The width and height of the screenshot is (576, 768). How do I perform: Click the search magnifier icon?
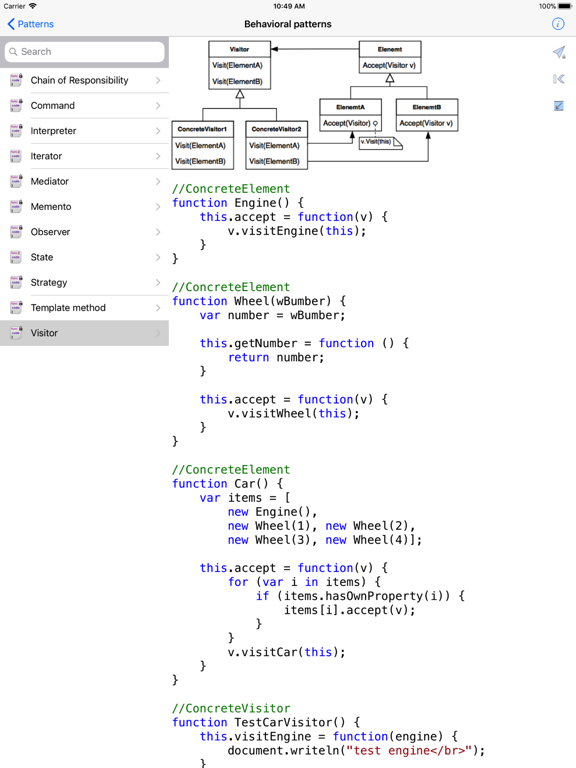[x=13, y=51]
